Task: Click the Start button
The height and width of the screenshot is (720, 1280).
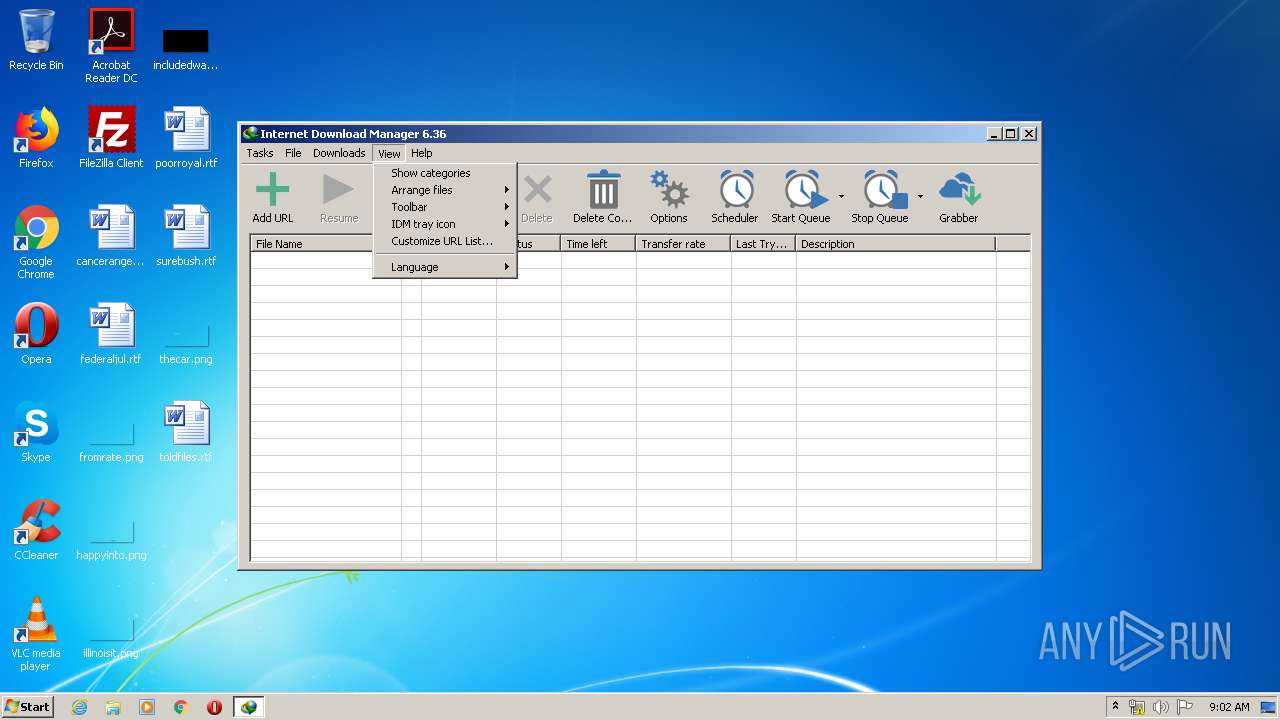Action: tap(27, 707)
